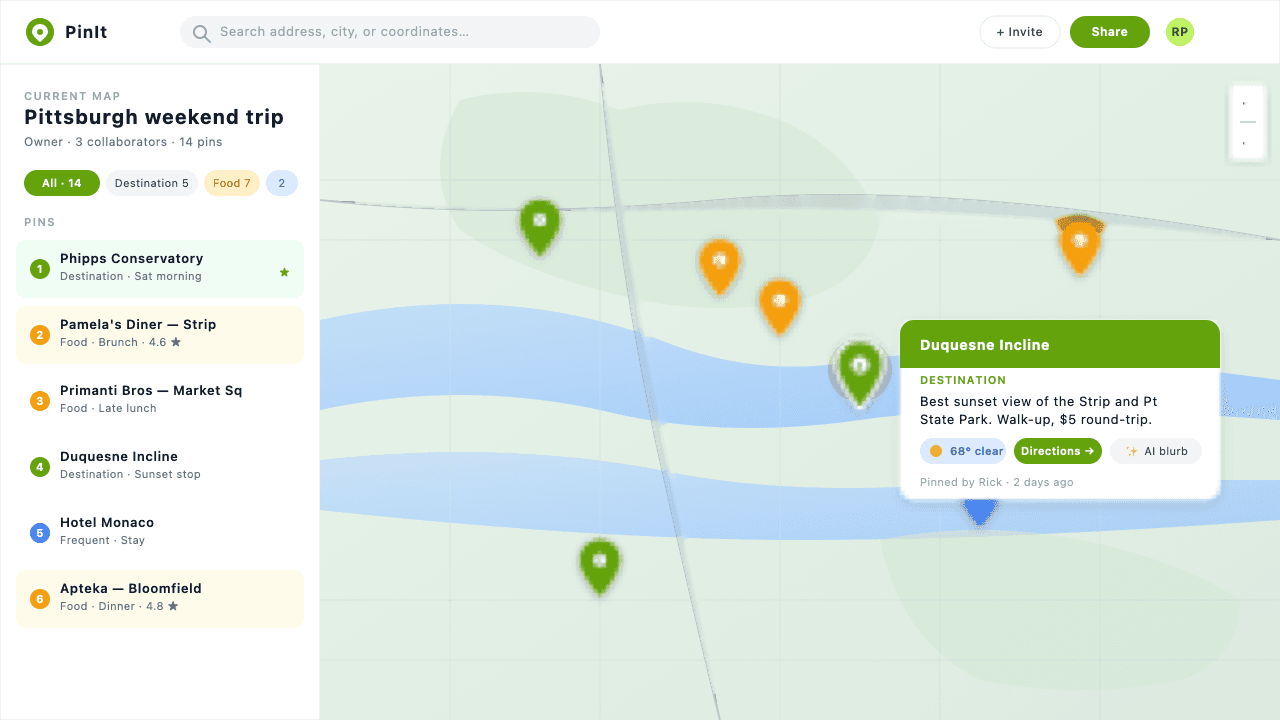This screenshot has width=1280, height=720.
Task: Filter pins by 'Food 7' chip
Action: (x=232, y=183)
